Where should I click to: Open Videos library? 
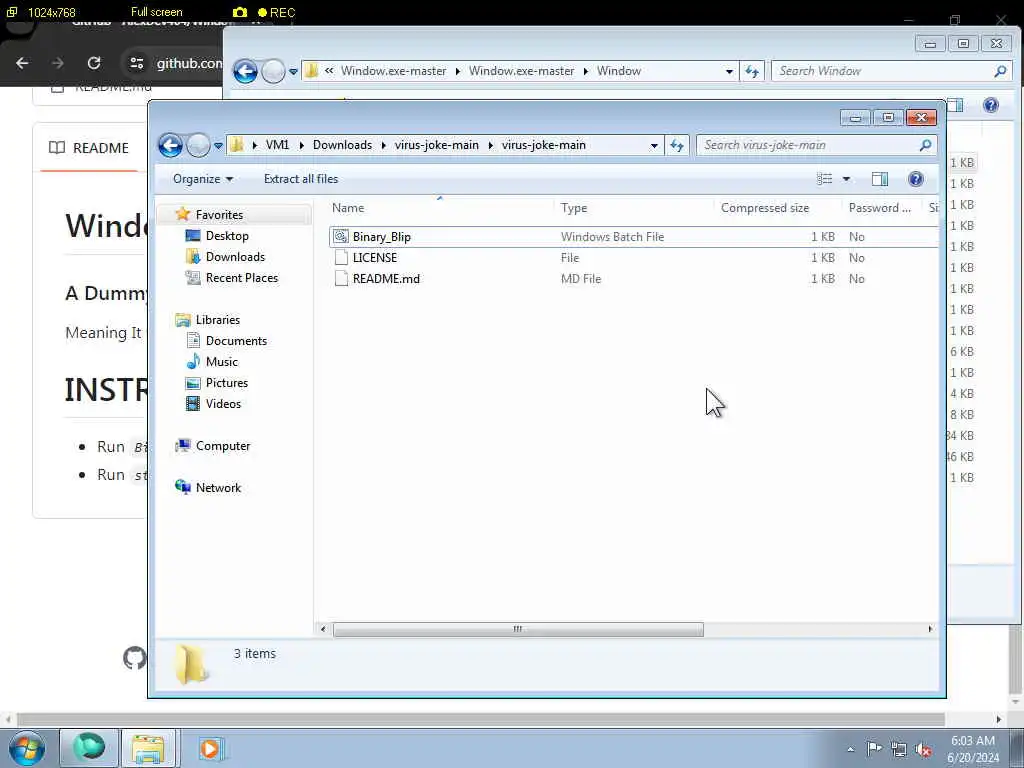click(223, 404)
